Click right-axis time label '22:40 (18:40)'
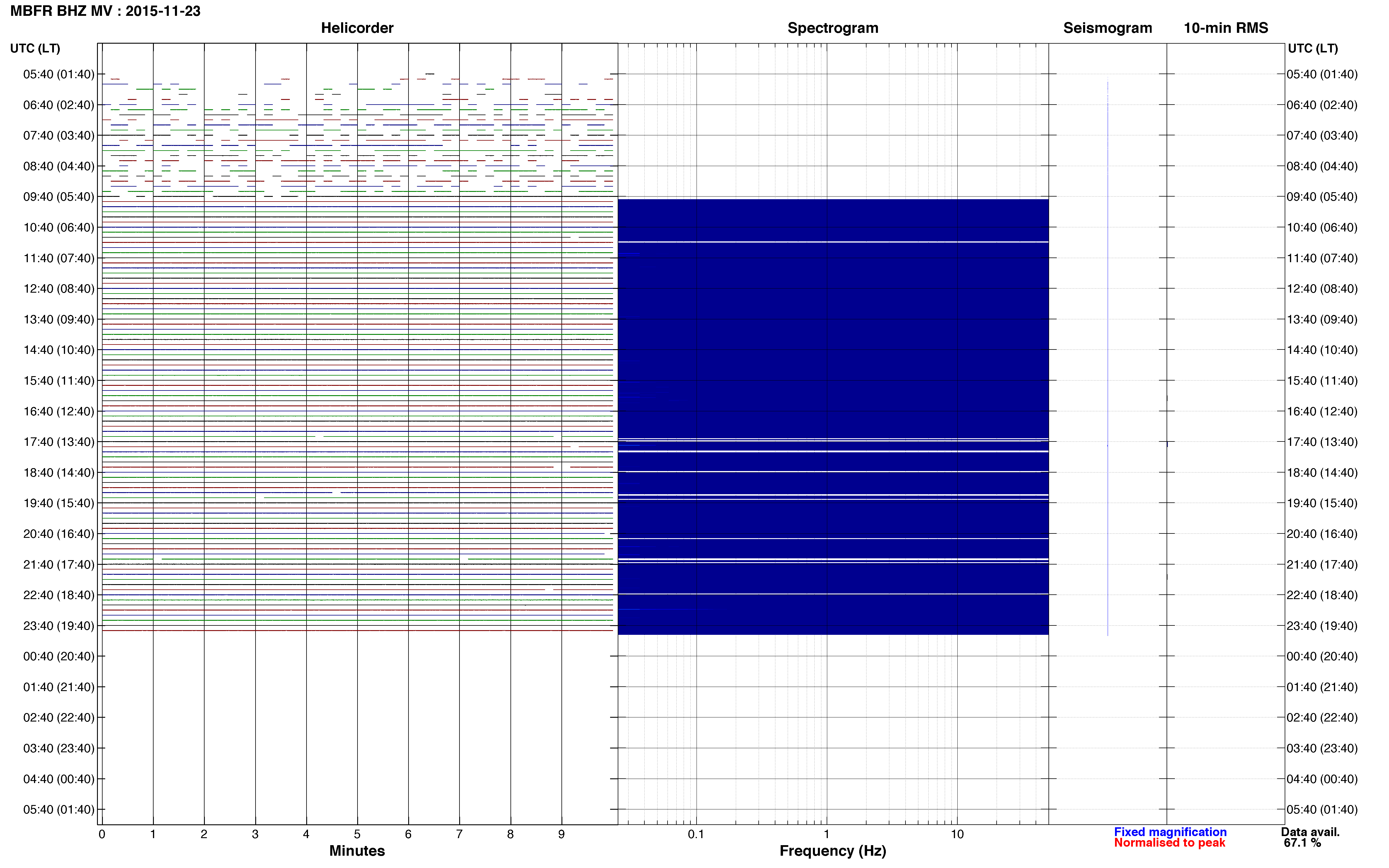This screenshot has height=868, width=1389. 1322,595
